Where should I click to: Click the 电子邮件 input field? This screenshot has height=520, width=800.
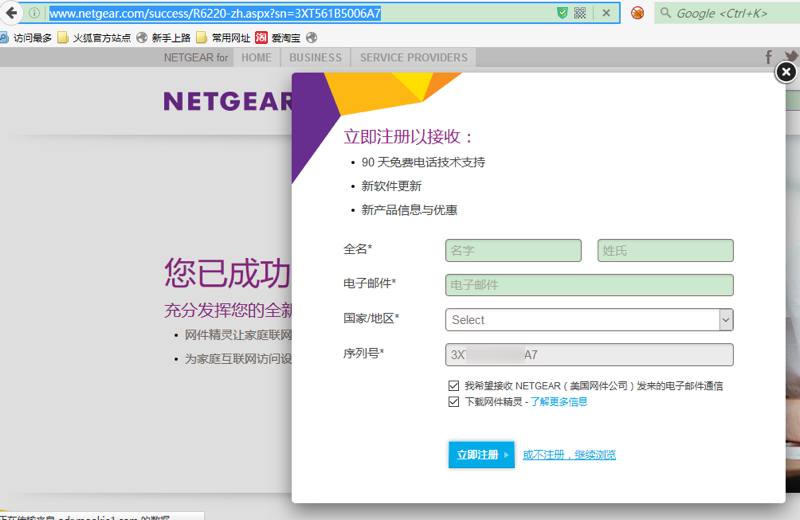pyautogui.click(x=589, y=285)
